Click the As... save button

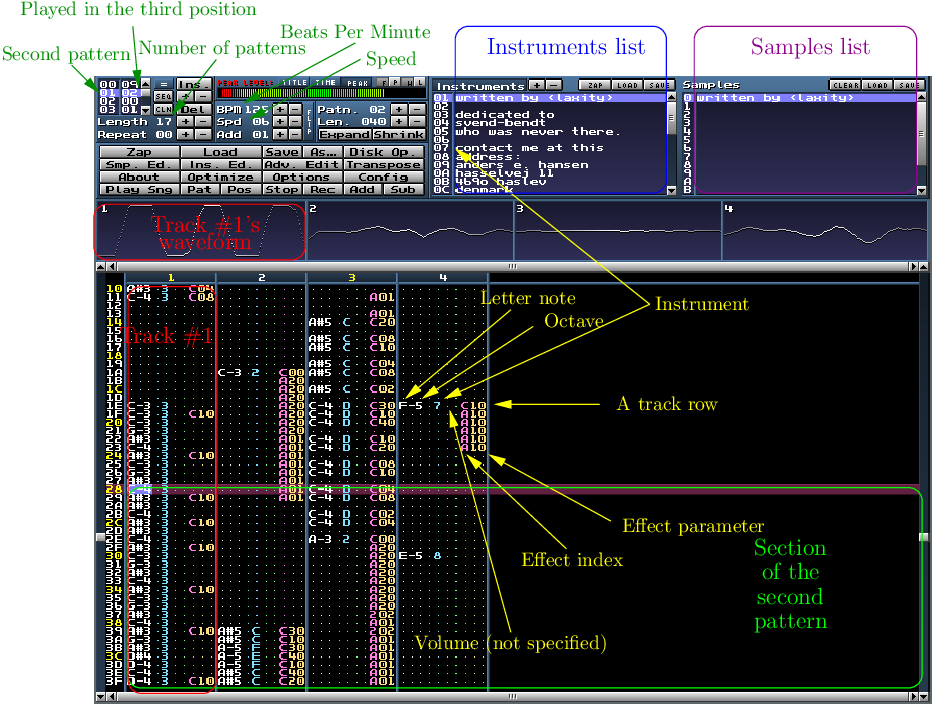(x=323, y=152)
